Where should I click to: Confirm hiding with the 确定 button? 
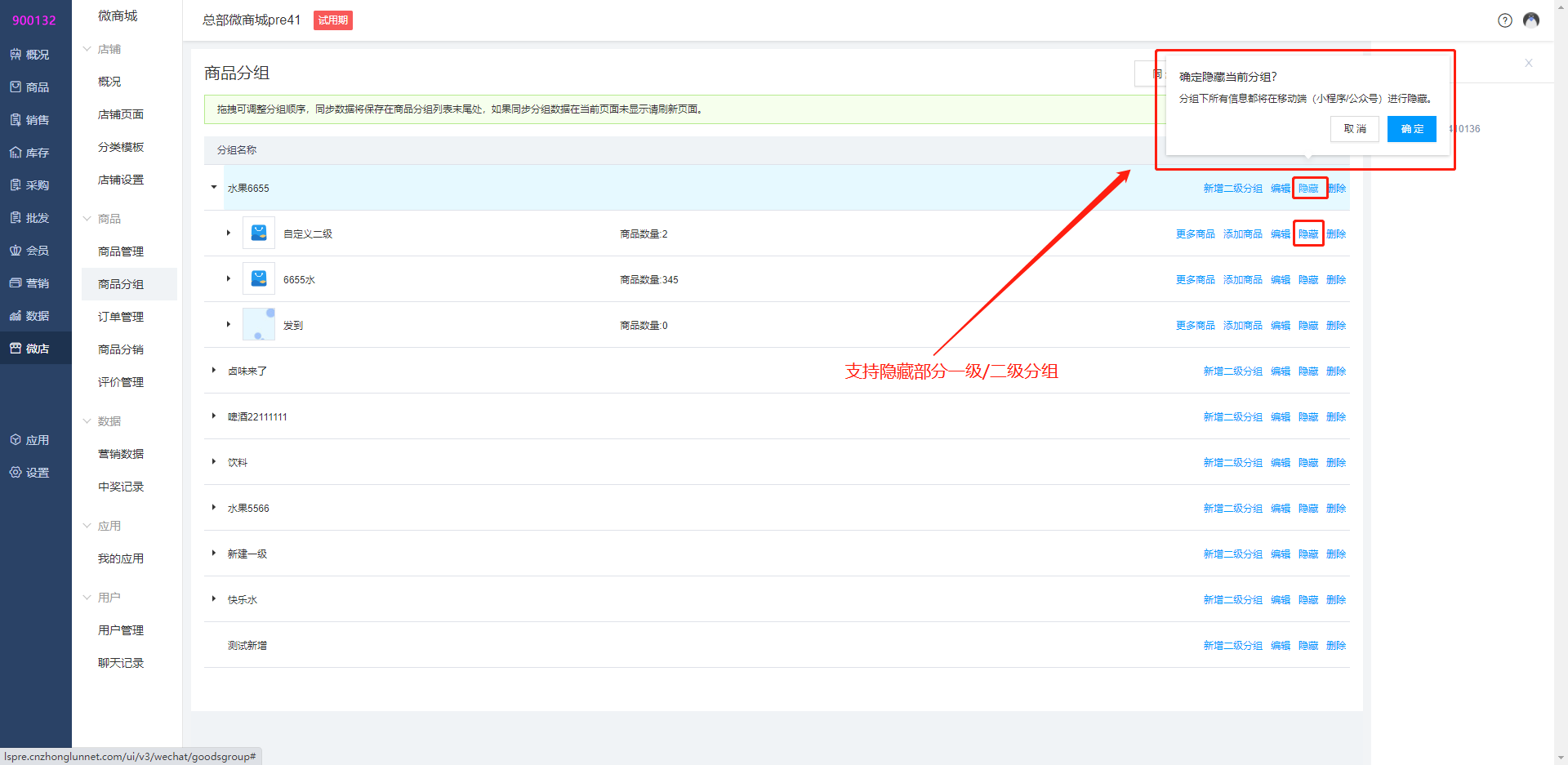(1411, 129)
